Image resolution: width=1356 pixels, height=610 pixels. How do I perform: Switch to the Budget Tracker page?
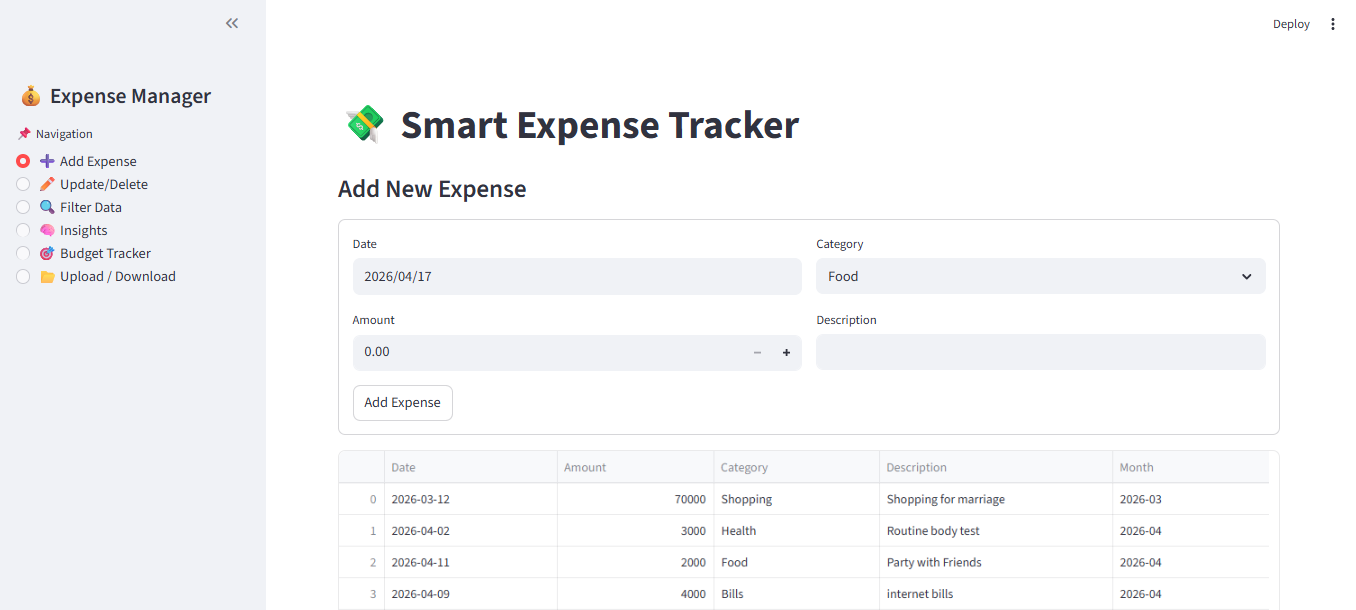(23, 253)
